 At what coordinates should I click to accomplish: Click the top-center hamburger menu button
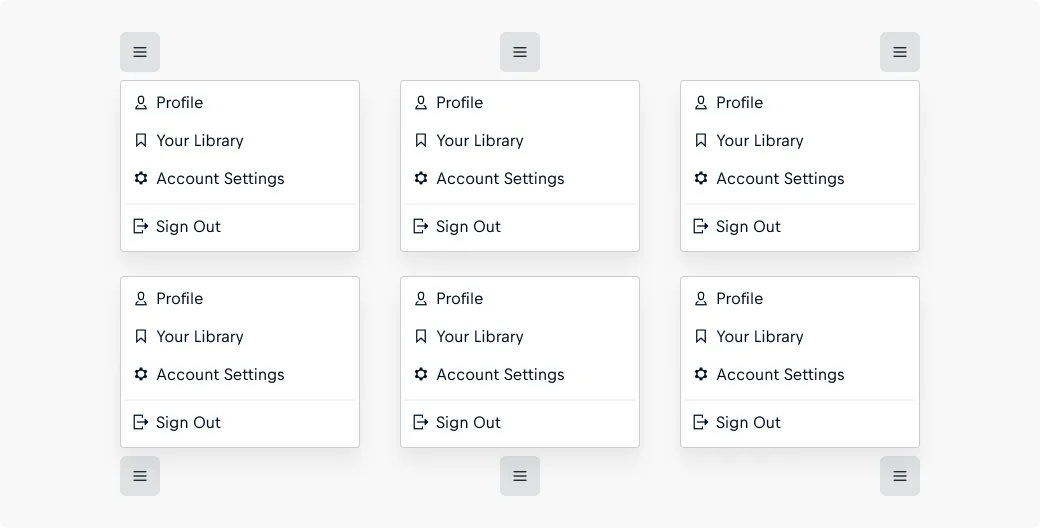[520, 52]
